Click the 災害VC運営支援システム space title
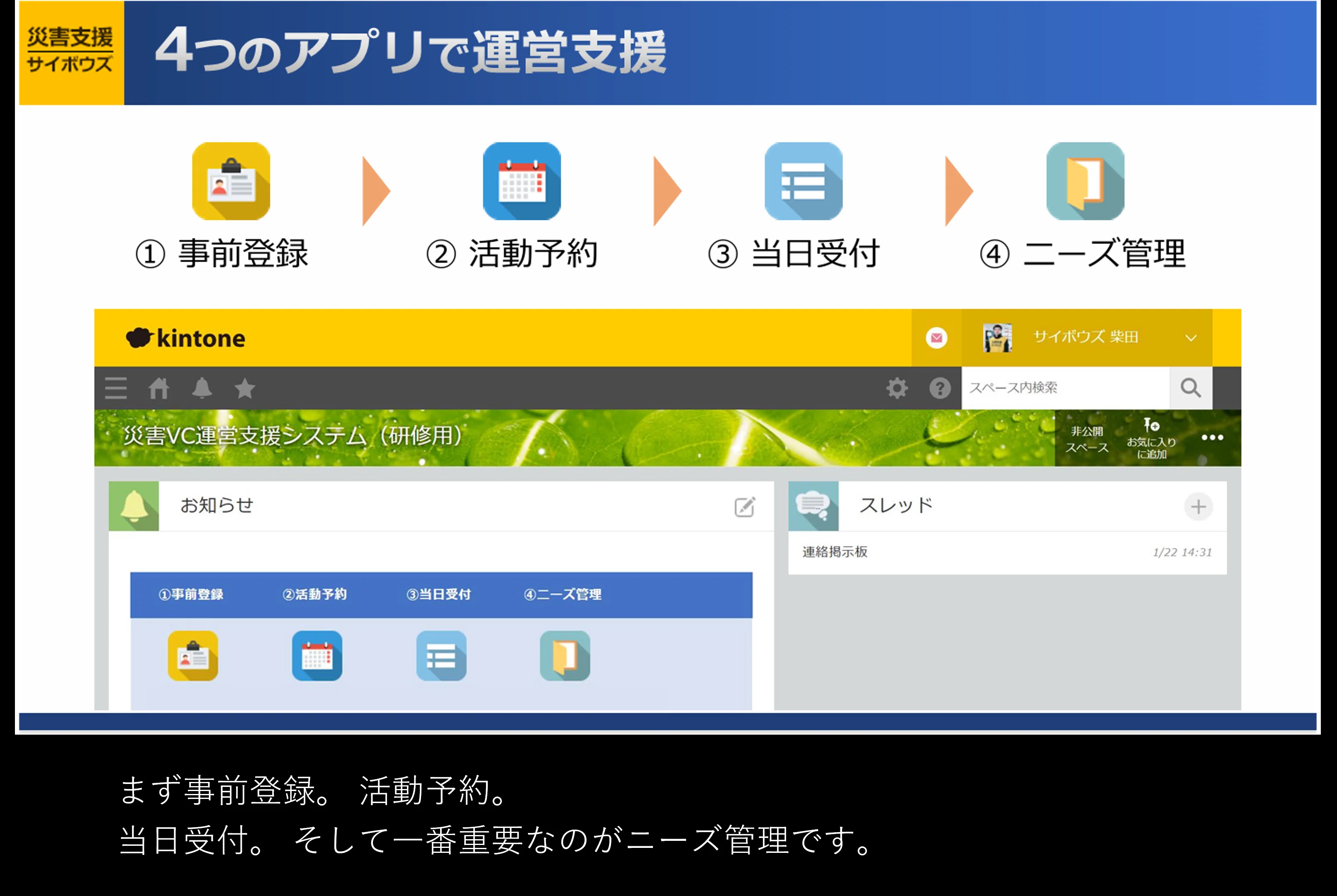The image size is (1337, 896). click(292, 436)
